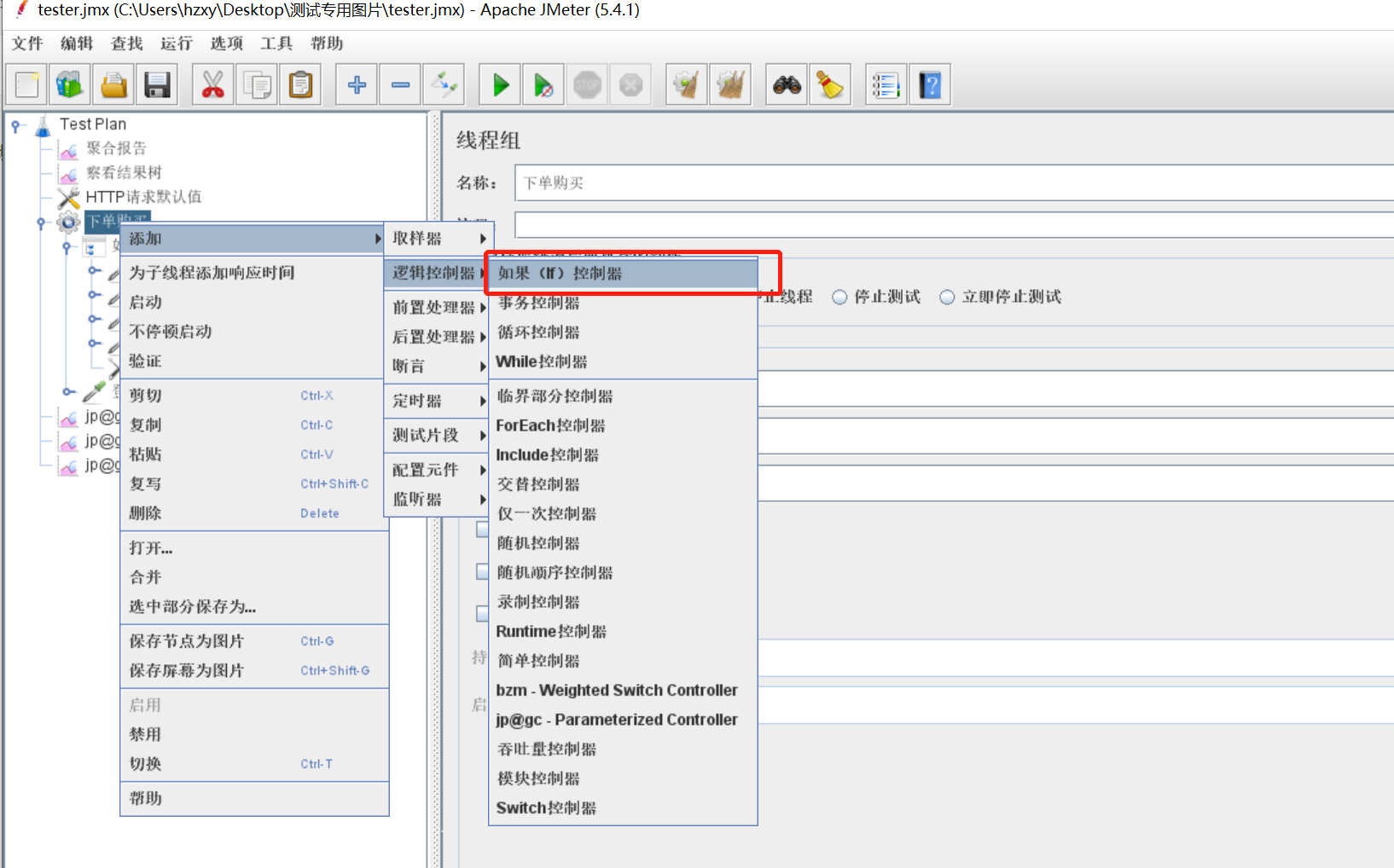Click the 下单购买 thread group gear icon
1394x868 pixels.
pyautogui.click(x=68, y=223)
